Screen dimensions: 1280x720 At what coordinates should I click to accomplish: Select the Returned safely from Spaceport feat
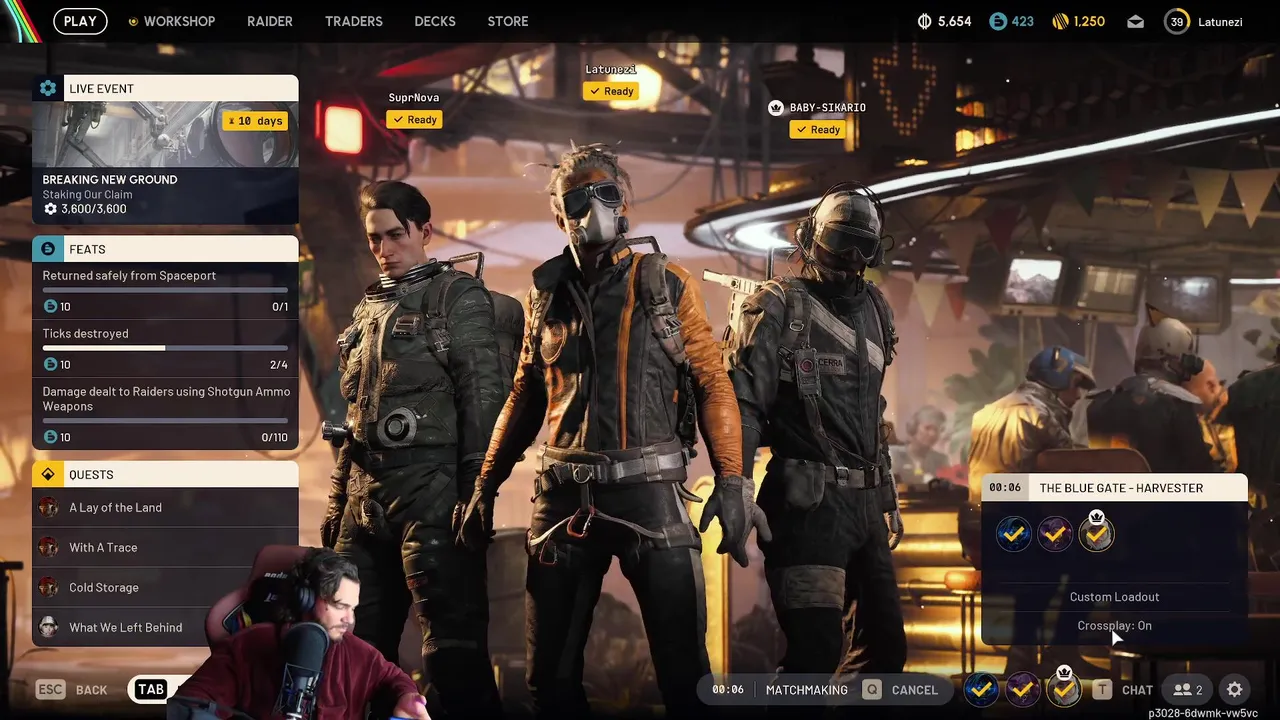tap(165, 291)
